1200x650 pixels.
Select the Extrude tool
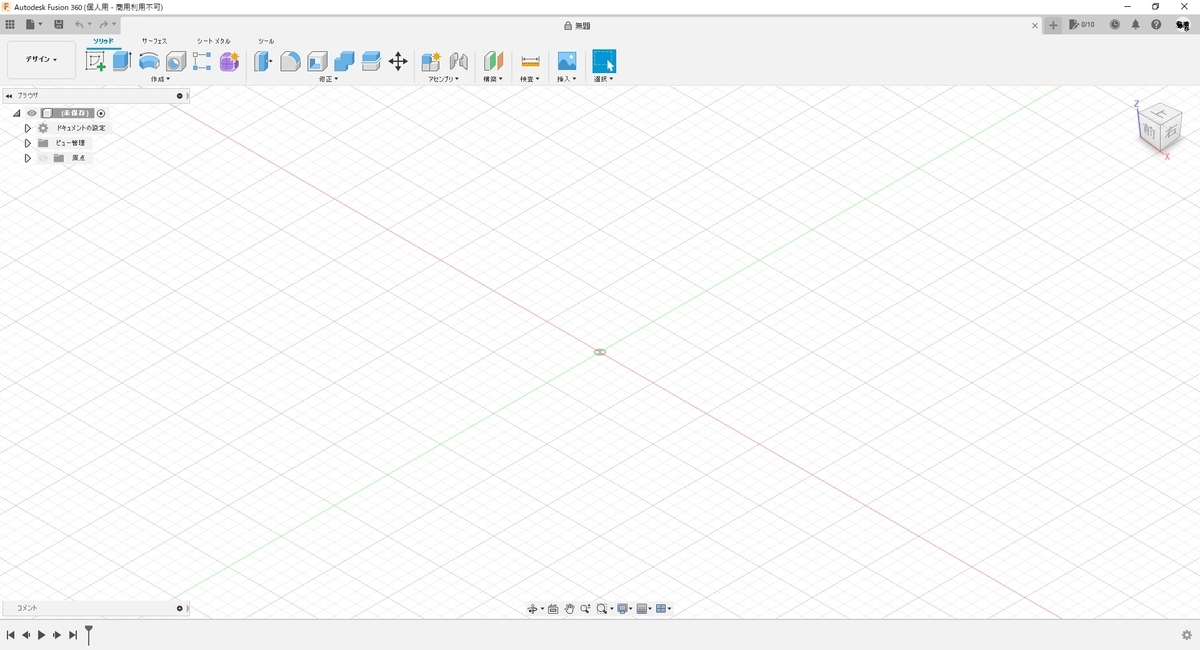click(x=122, y=61)
